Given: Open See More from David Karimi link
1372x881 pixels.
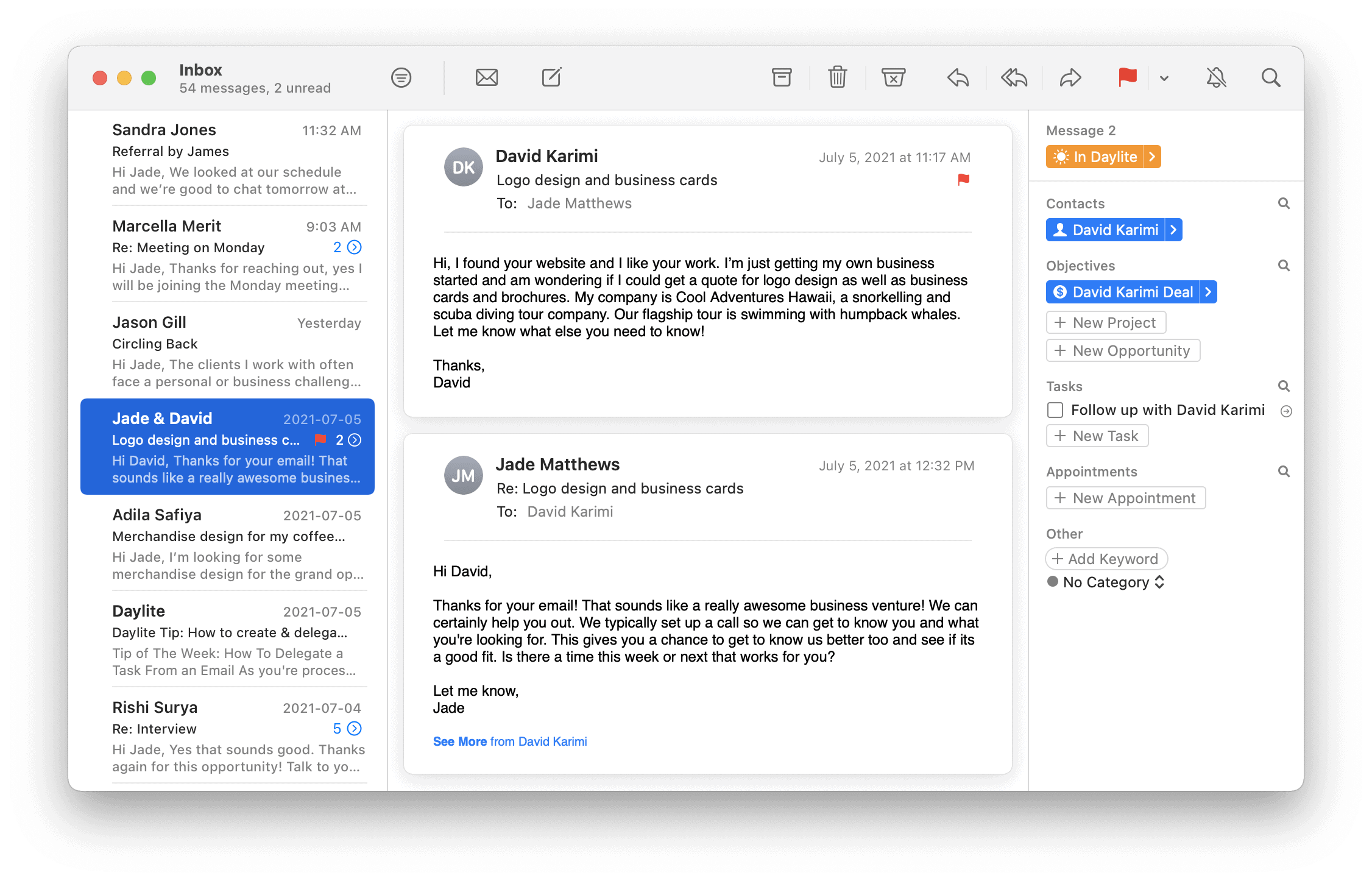Looking at the screenshot, I should click(510, 741).
